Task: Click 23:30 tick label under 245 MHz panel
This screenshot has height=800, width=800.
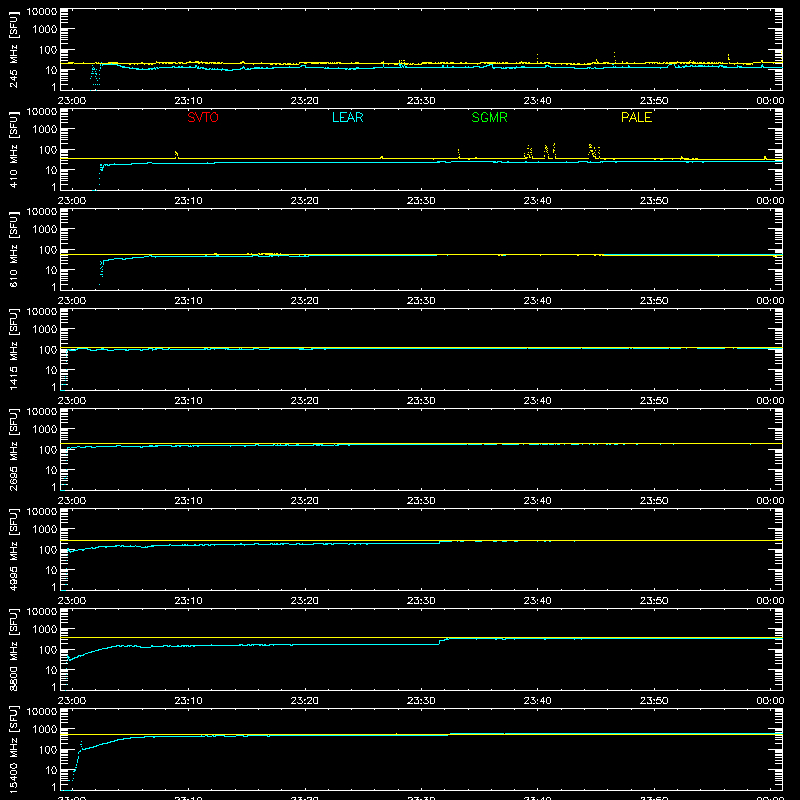Action: pos(421,101)
